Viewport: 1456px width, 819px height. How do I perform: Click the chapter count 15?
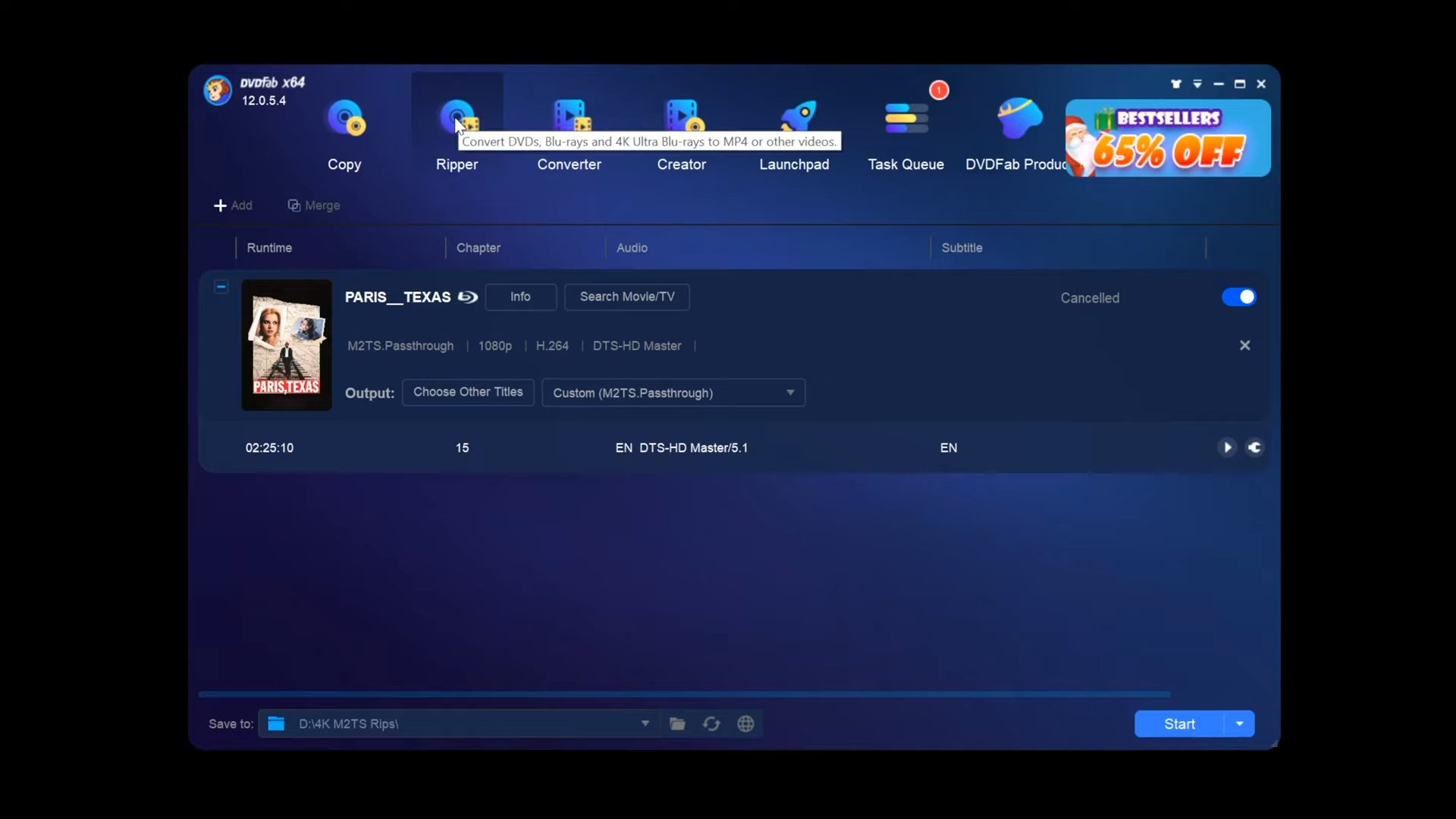463,448
